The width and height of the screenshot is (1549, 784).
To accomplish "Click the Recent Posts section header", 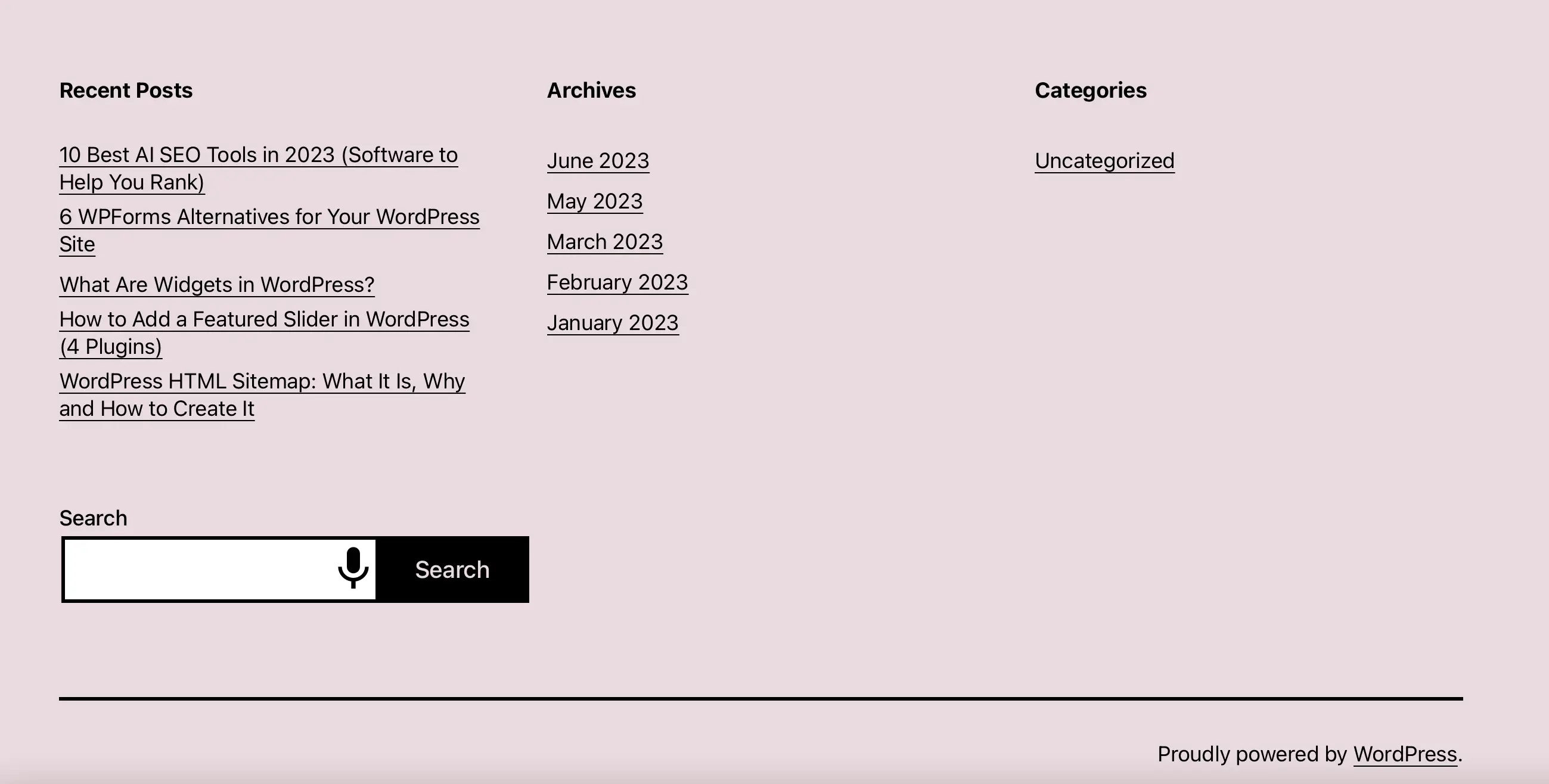I will click(x=126, y=89).
